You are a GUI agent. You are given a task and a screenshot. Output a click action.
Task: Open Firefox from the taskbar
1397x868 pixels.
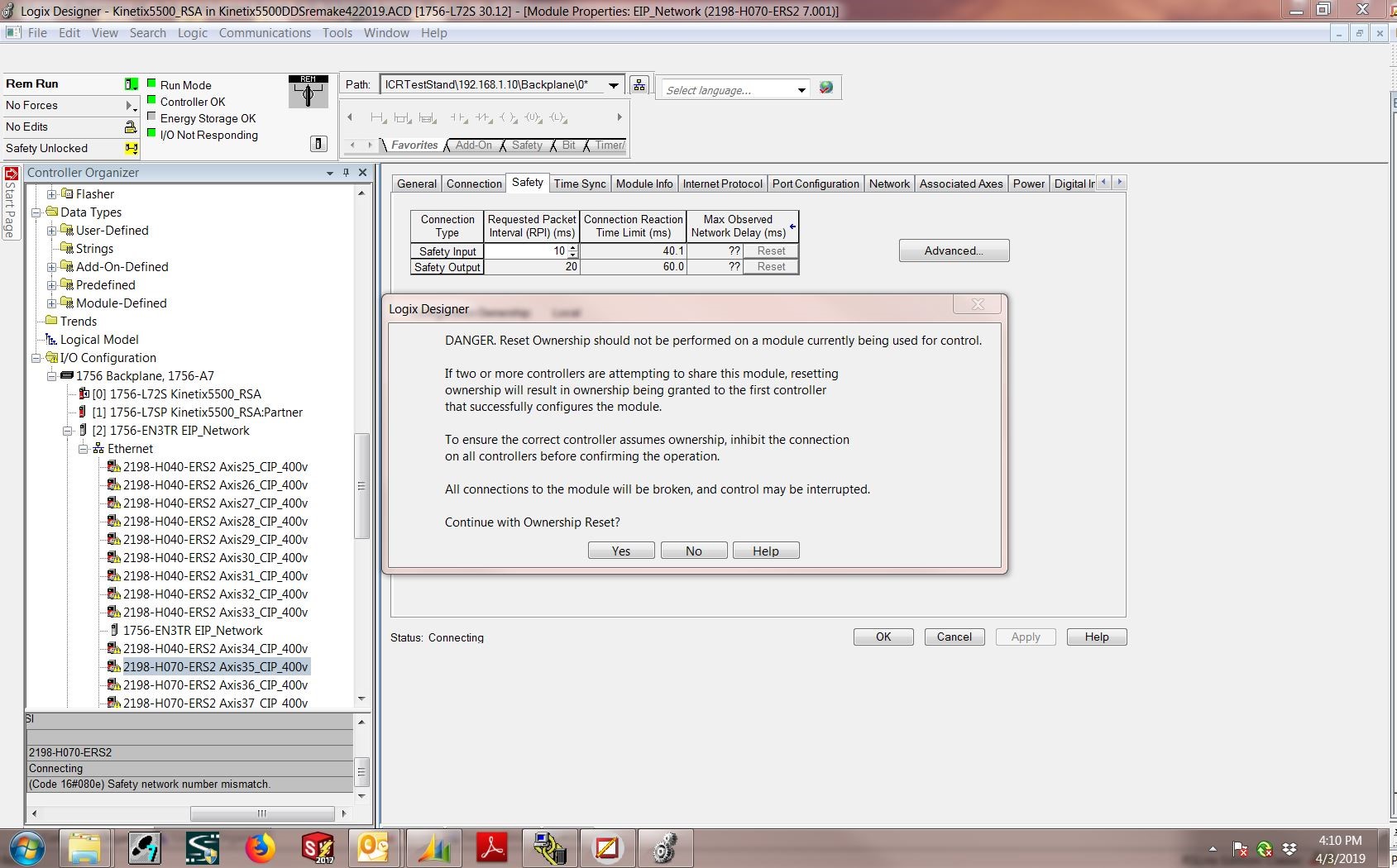click(260, 848)
